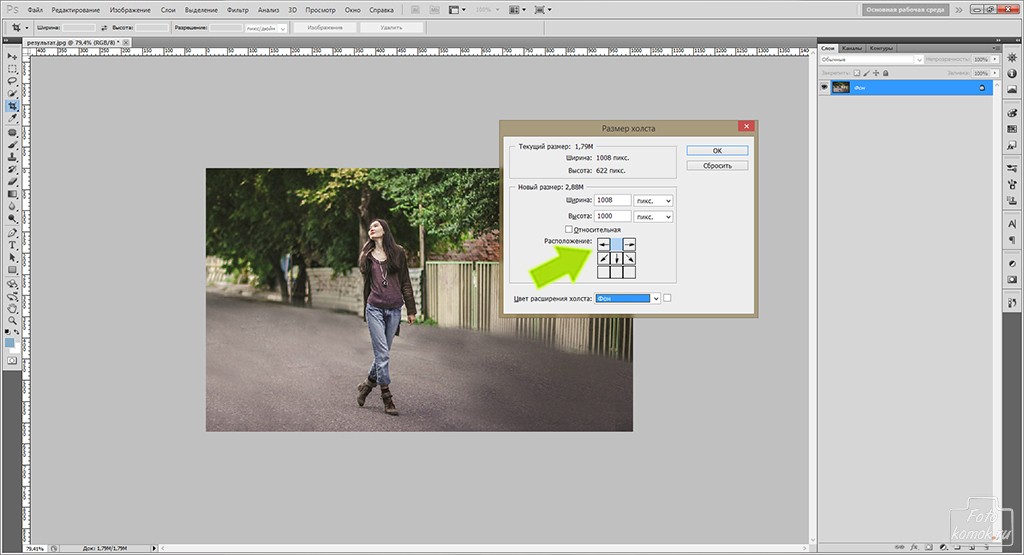Open the Фильтр menu
The image size is (1024, 555).
point(238,10)
